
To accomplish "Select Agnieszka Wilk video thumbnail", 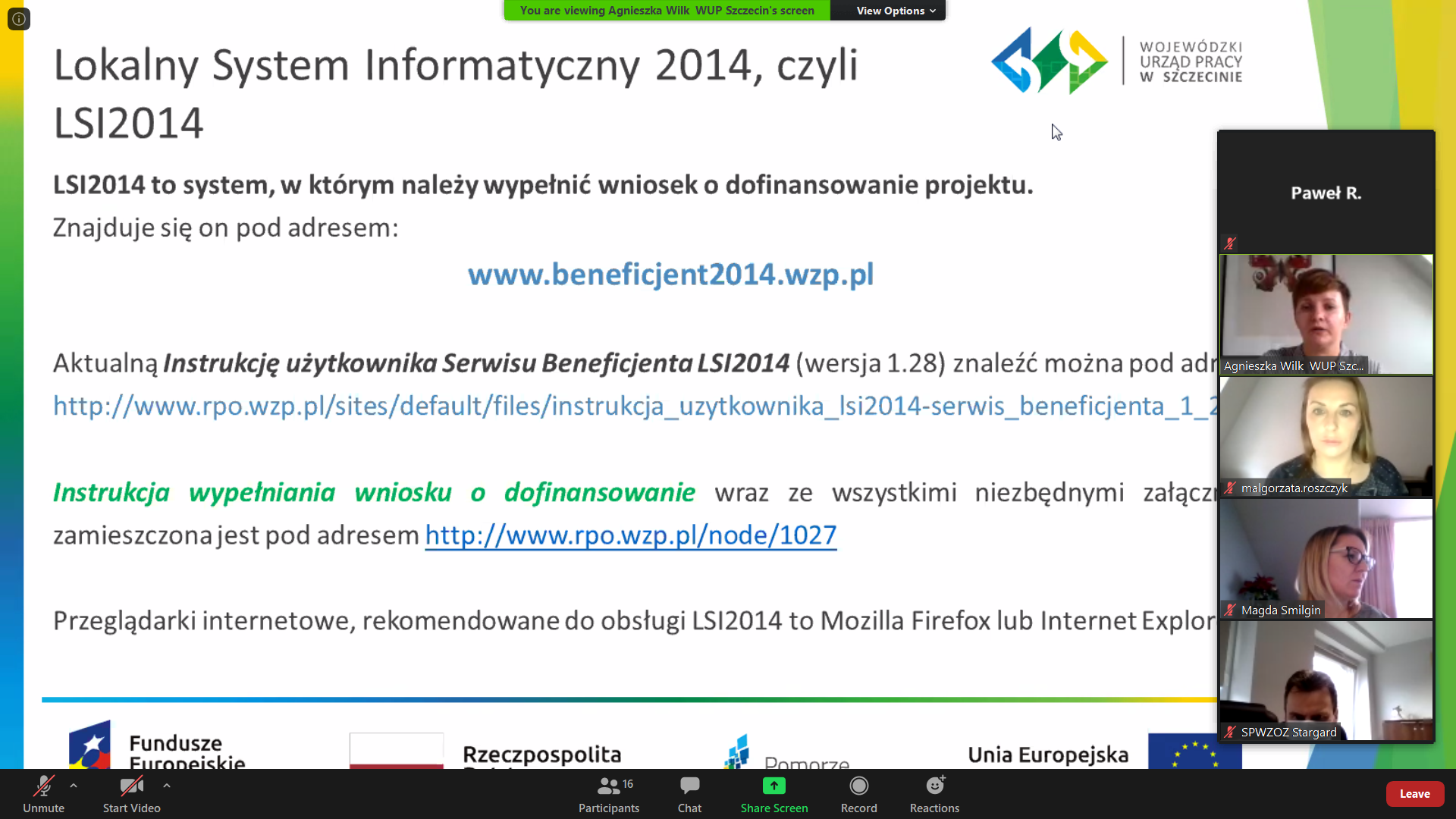I will [x=1326, y=314].
